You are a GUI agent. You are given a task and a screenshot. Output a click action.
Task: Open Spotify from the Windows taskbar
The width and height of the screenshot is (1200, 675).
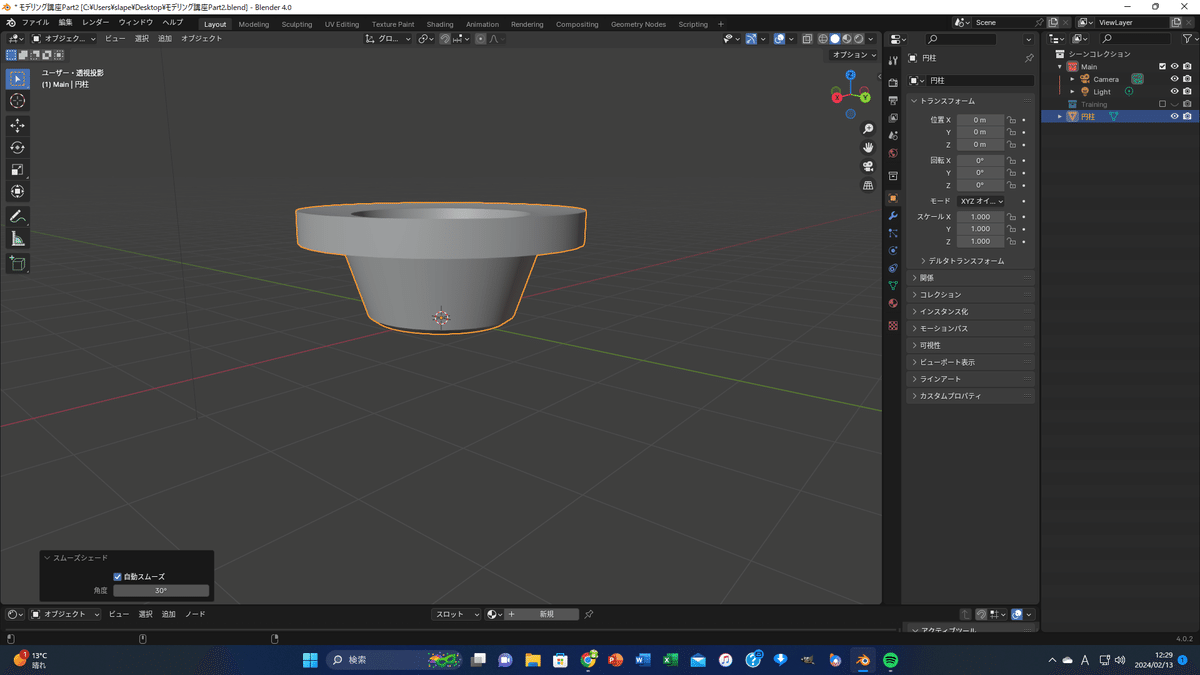pyautogui.click(x=890, y=660)
